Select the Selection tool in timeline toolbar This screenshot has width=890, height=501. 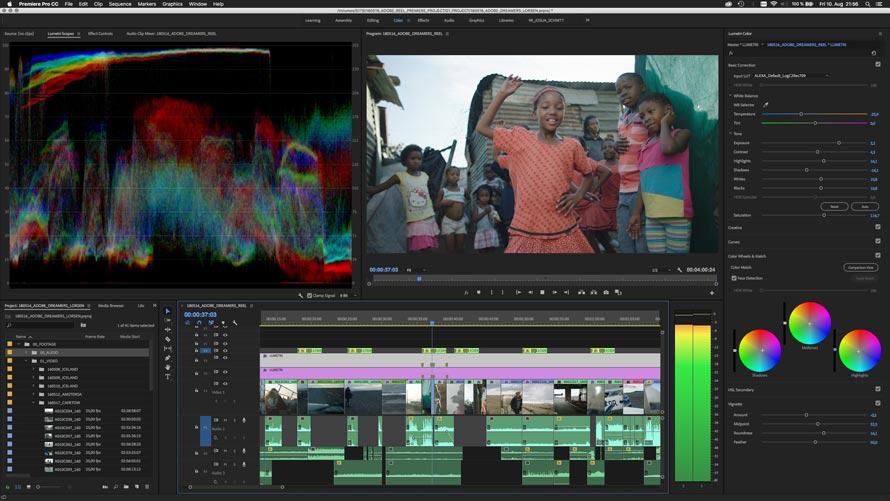click(x=167, y=311)
